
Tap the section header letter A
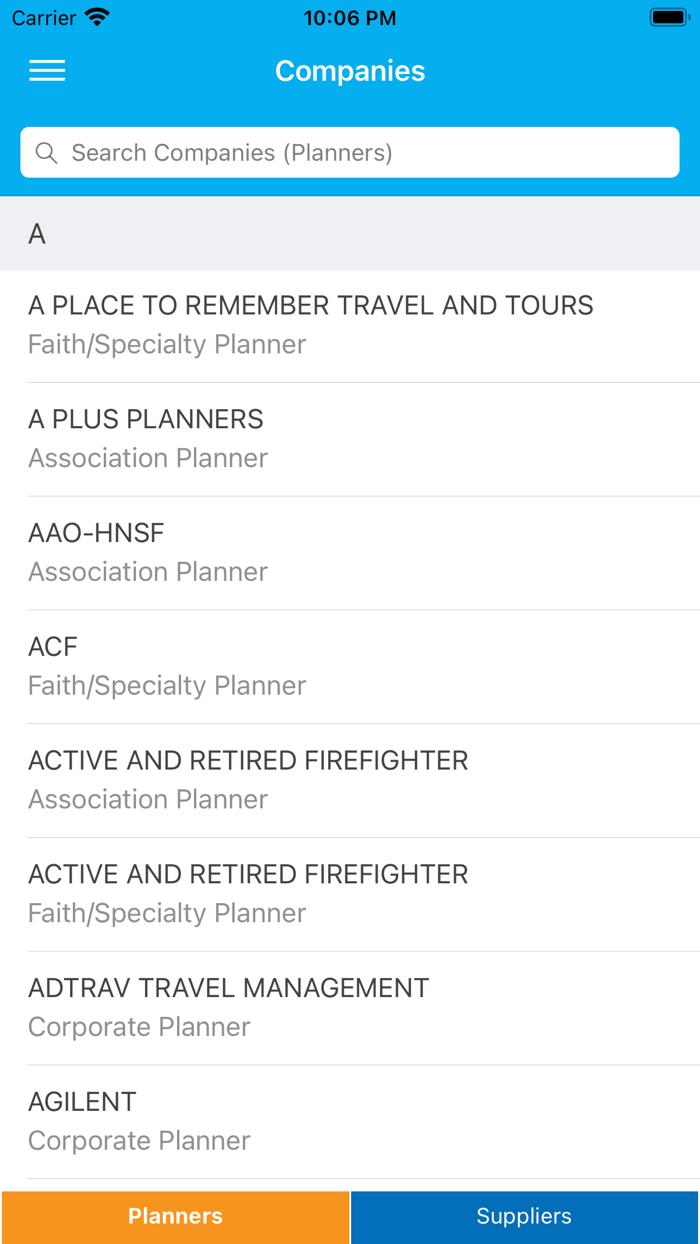(37, 234)
